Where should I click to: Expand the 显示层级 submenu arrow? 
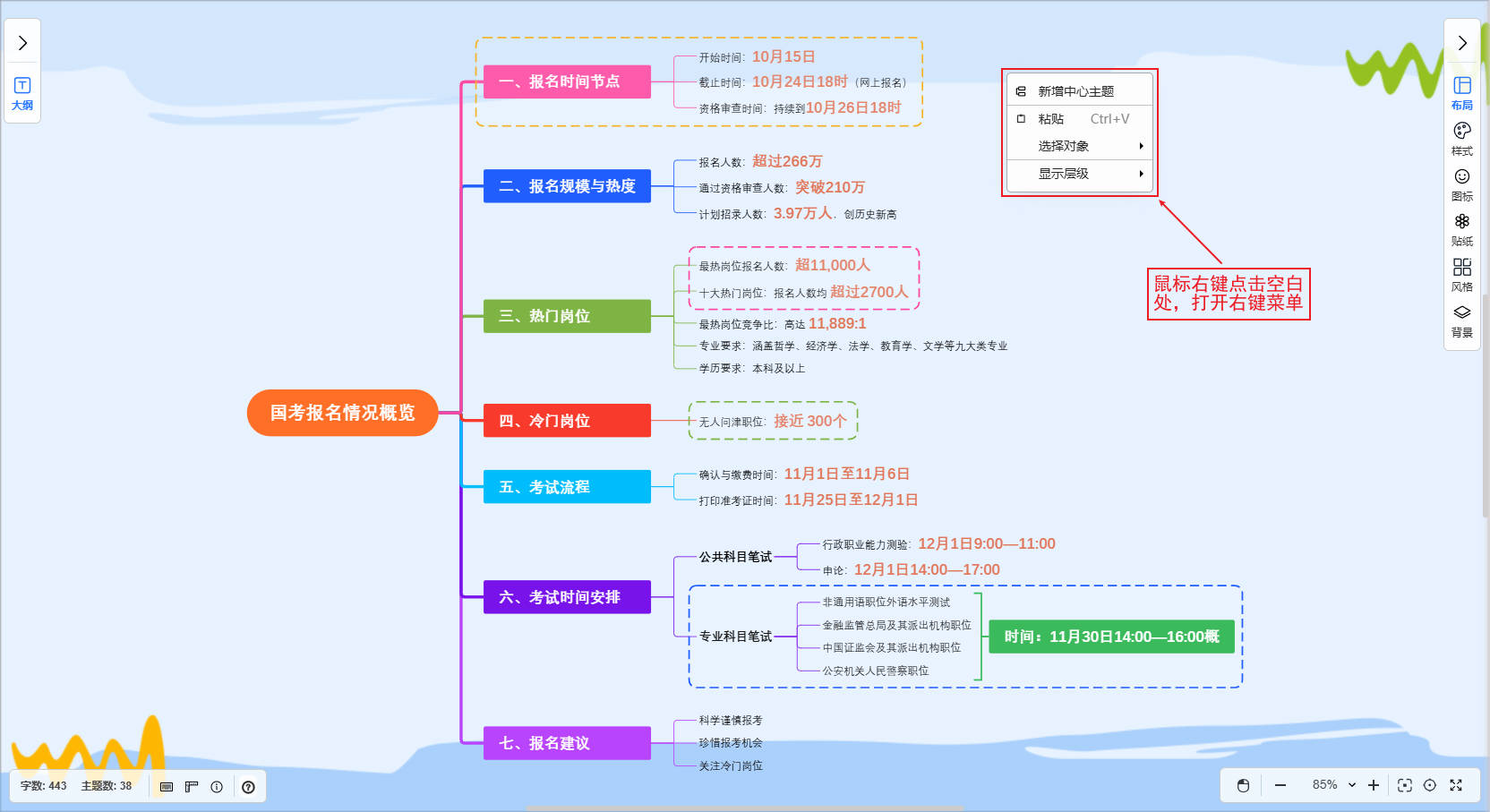(1141, 174)
